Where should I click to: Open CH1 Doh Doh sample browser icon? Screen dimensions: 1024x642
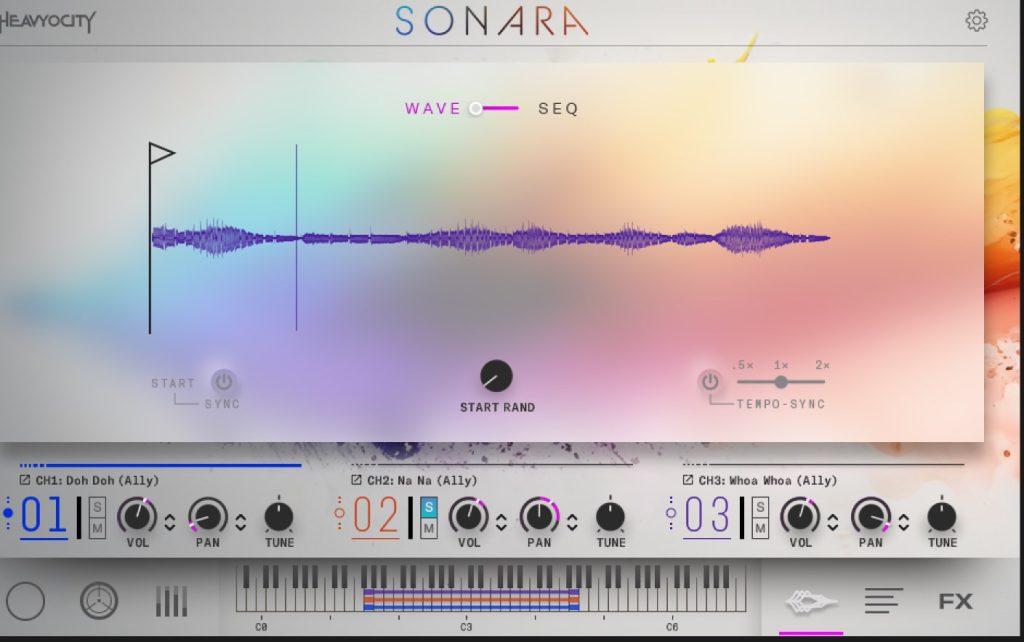[25, 480]
